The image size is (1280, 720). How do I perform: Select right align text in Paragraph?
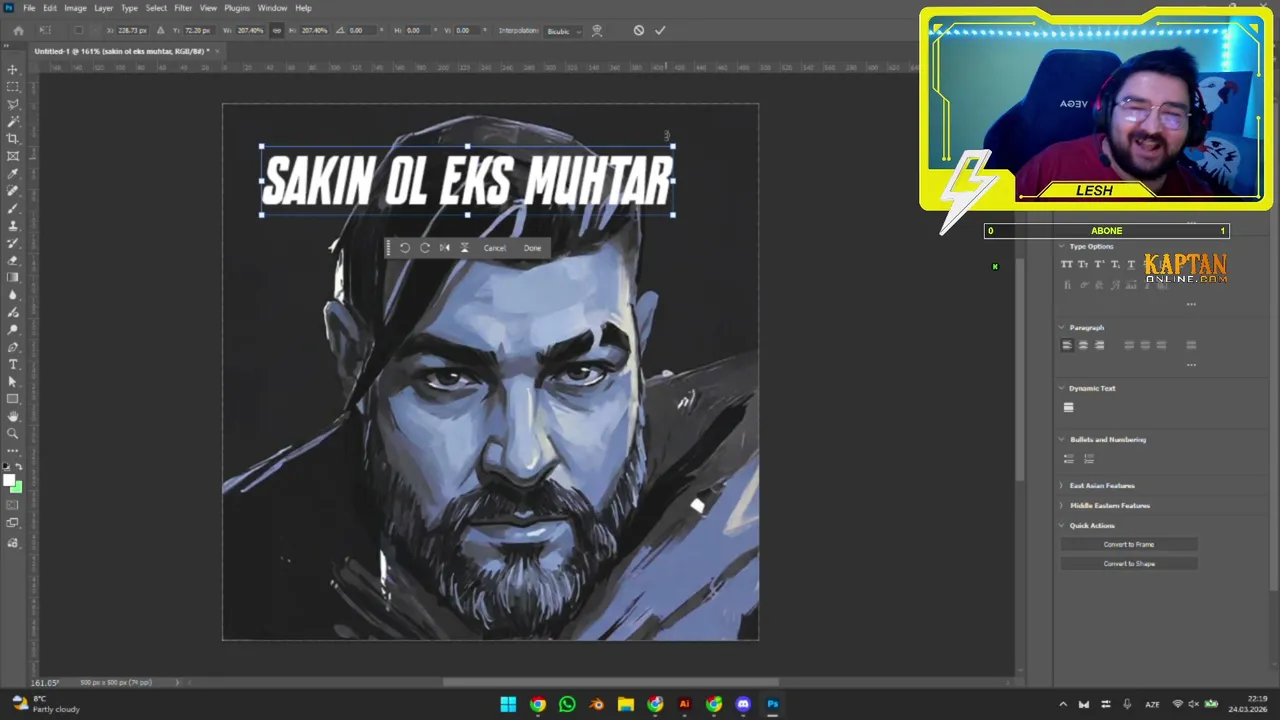(x=1099, y=346)
